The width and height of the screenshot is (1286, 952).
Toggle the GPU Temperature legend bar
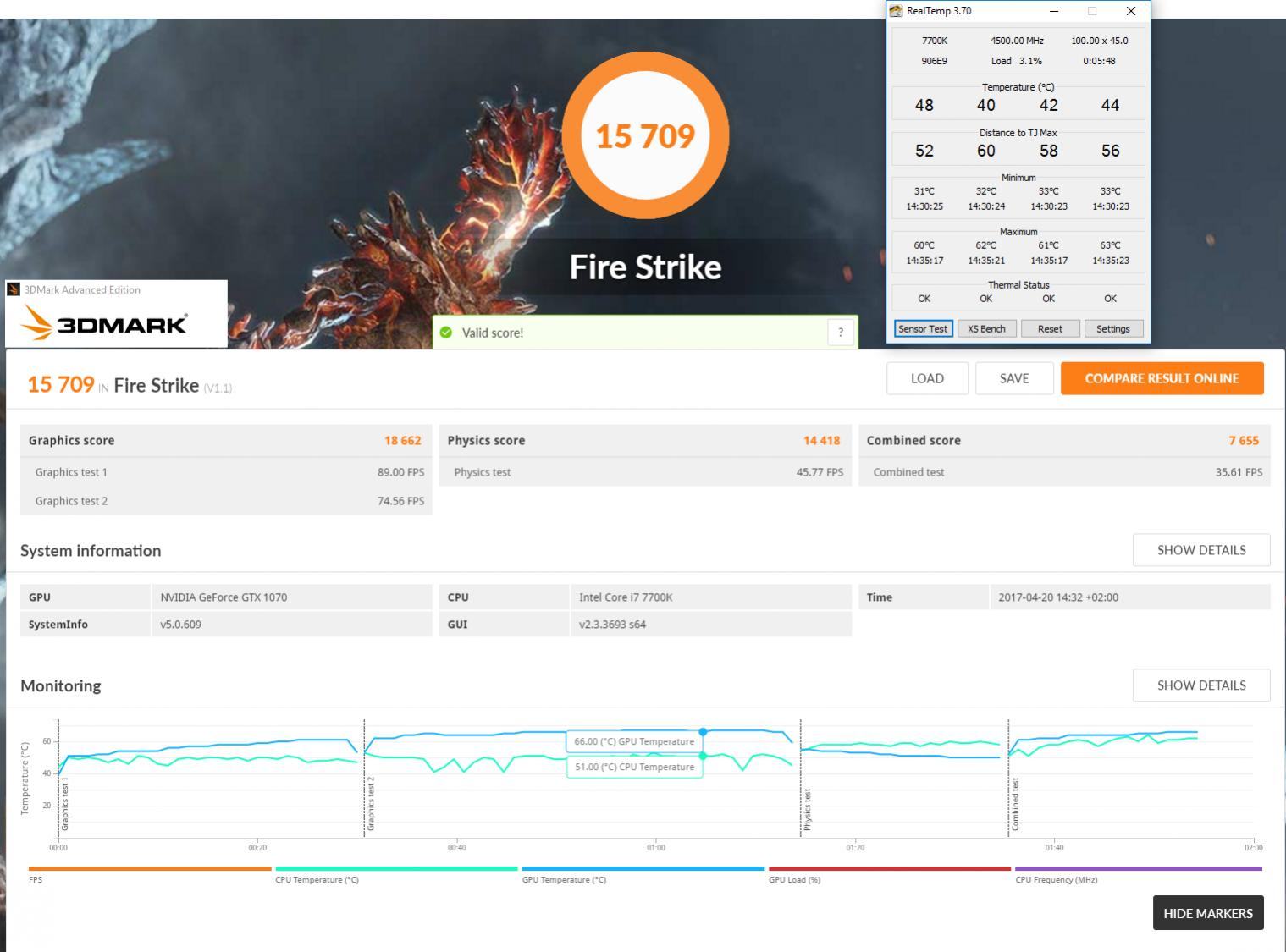643,868
